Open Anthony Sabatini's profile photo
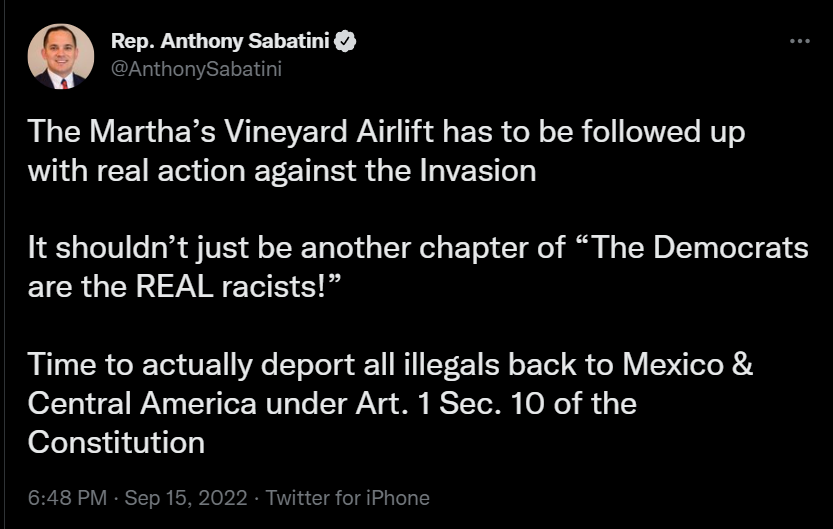833x529 pixels. (x=60, y=56)
